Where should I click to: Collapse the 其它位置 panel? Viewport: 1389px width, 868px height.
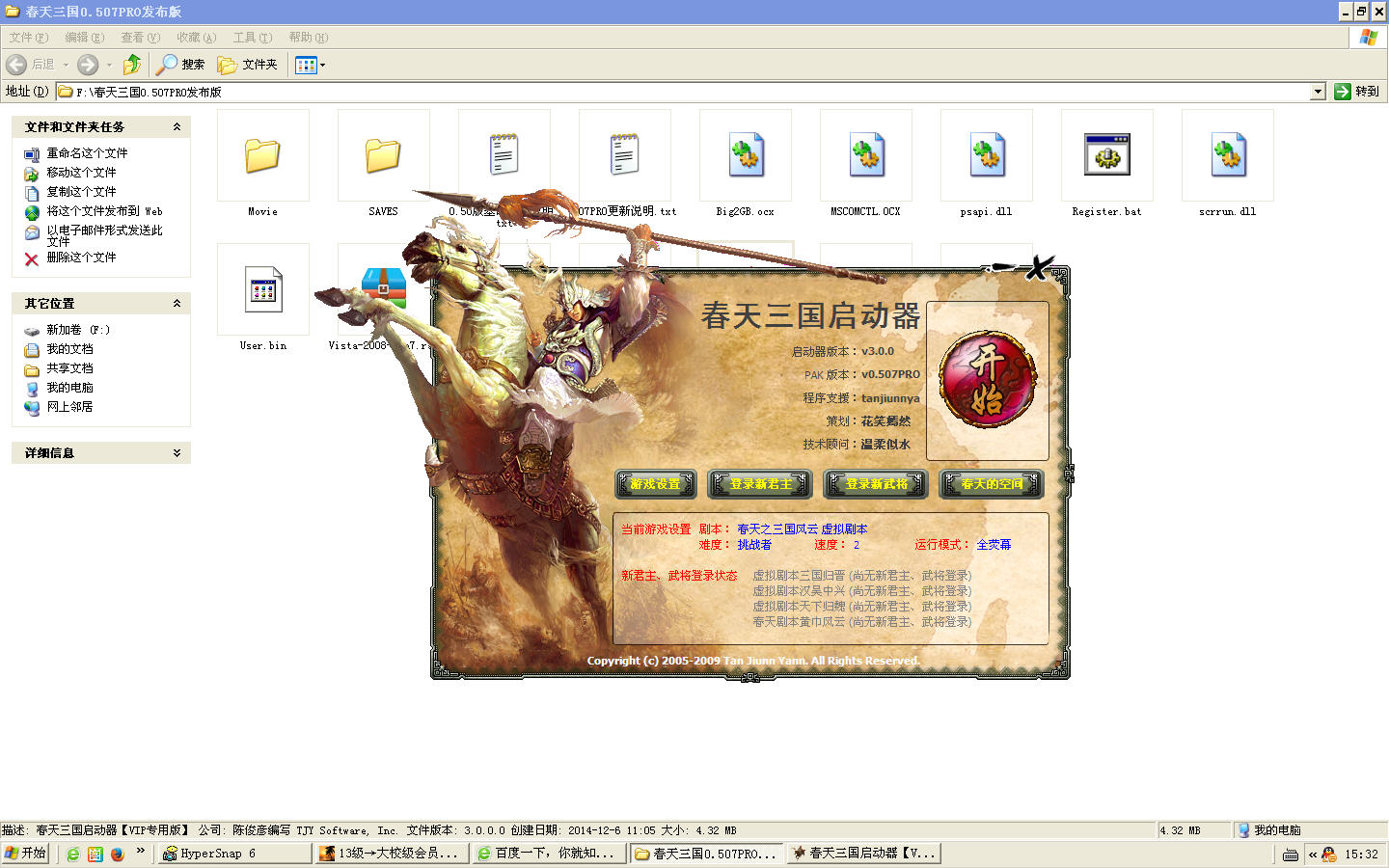[x=177, y=304]
